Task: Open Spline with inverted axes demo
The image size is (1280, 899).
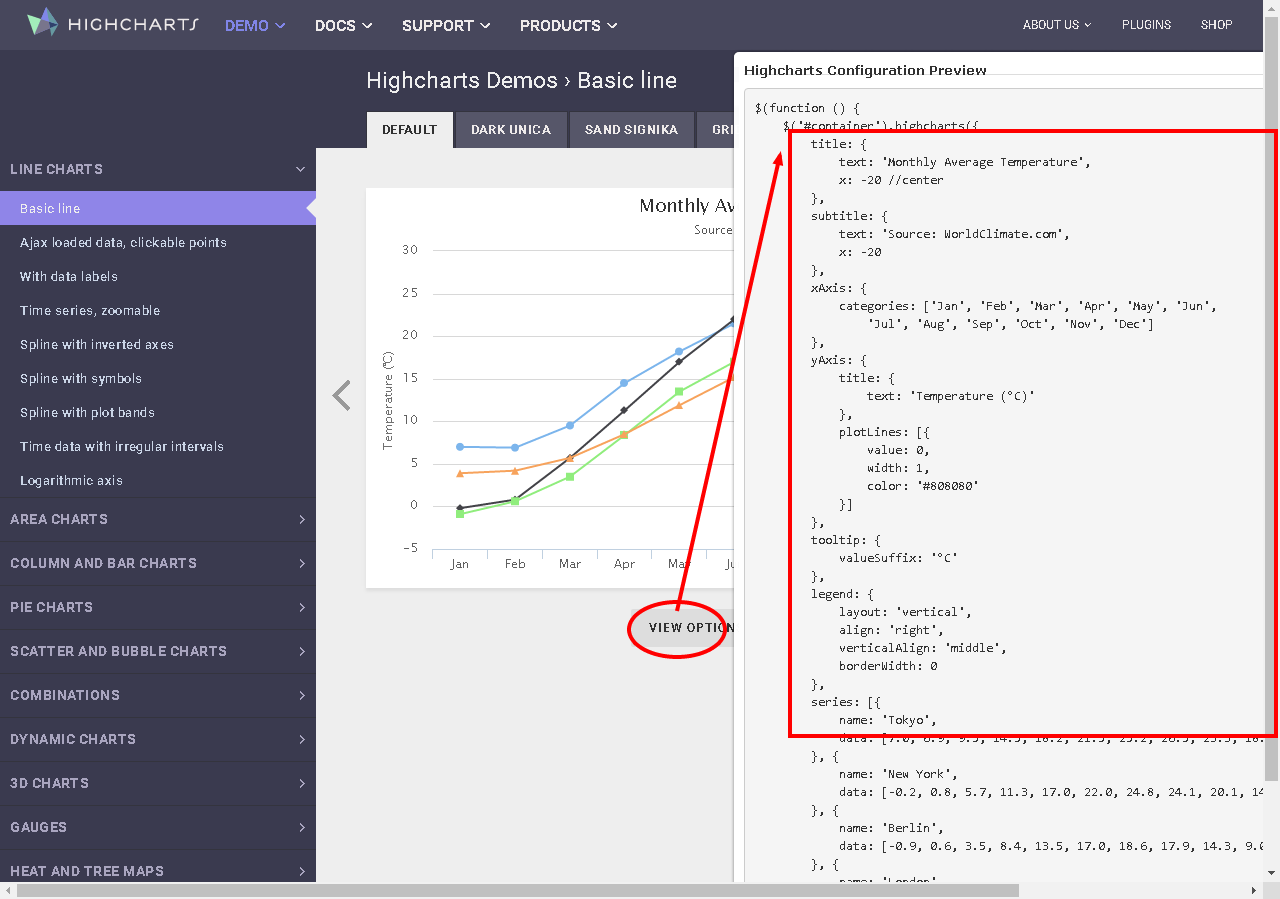Action: (x=97, y=344)
